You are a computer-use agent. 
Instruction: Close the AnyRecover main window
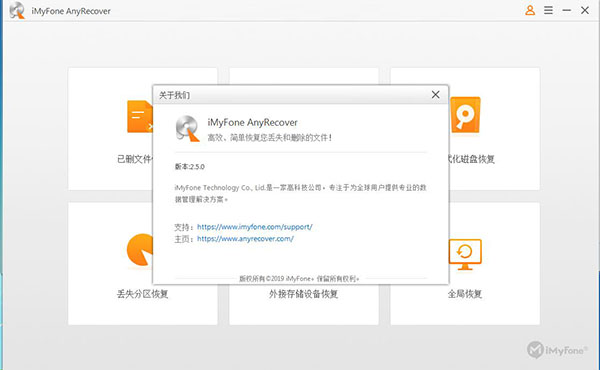[x=585, y=10]
